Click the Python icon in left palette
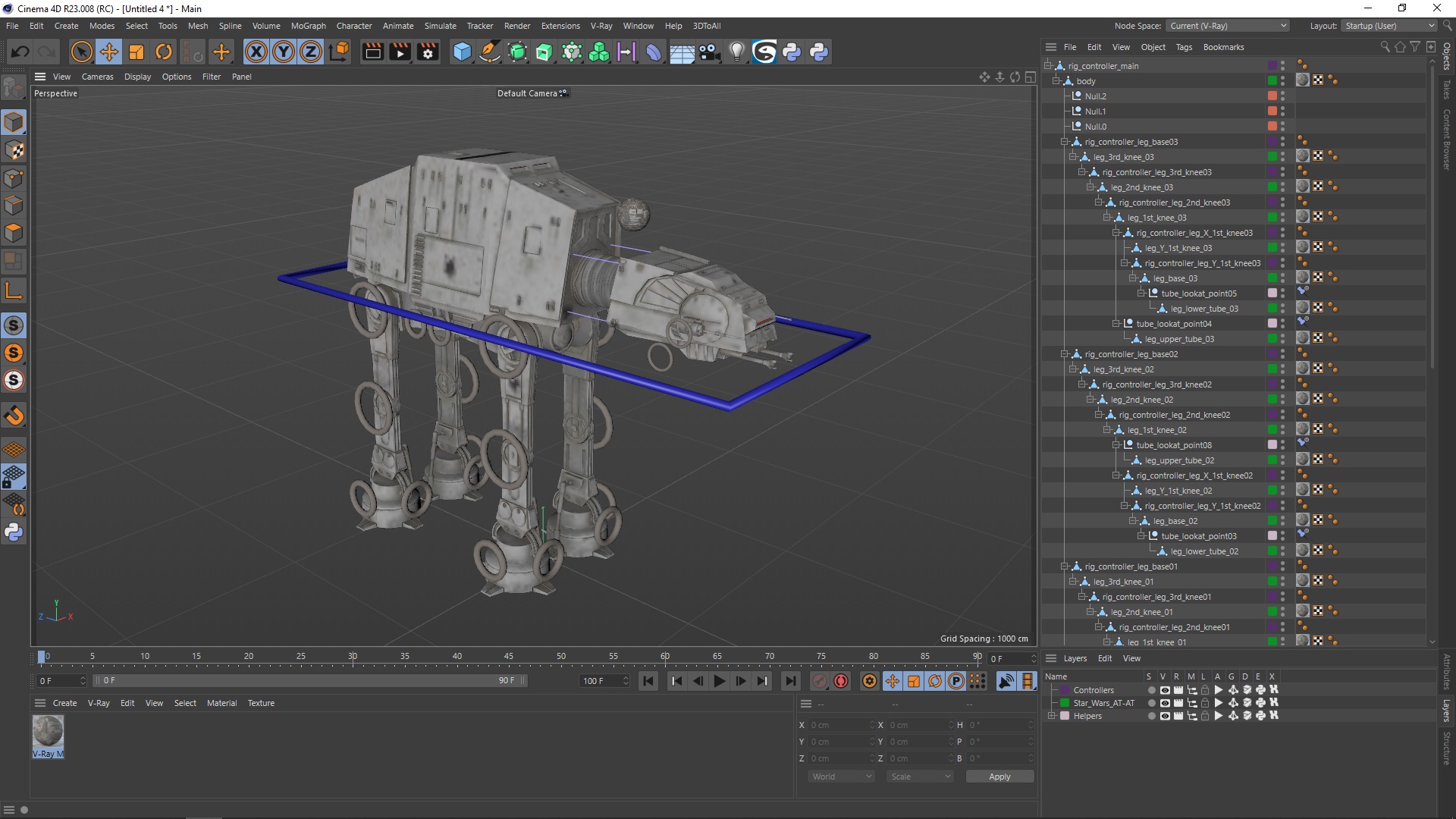1456x819 pixels. [14, 532]
